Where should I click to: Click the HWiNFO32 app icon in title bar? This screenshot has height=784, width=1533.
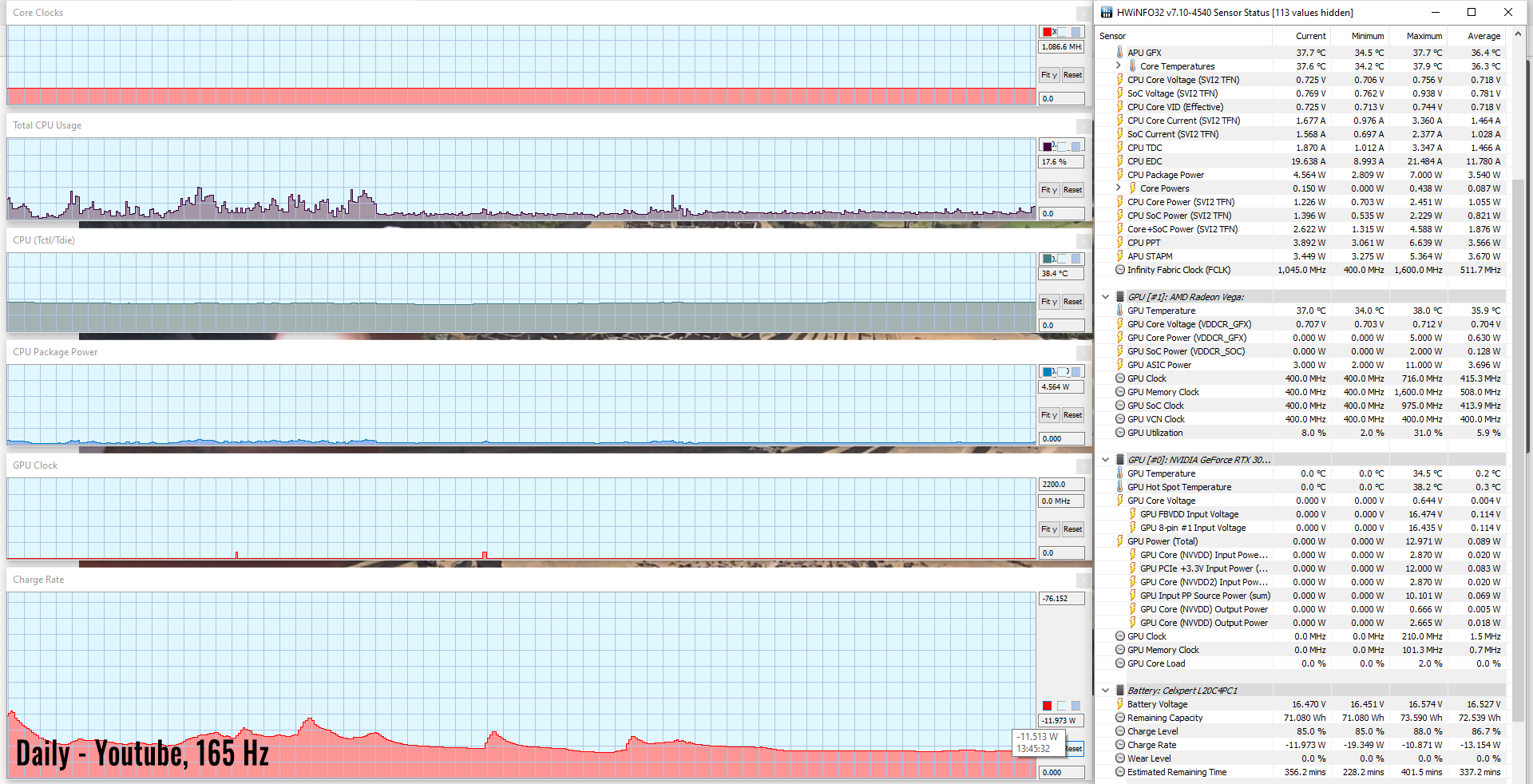point(1106,12)
